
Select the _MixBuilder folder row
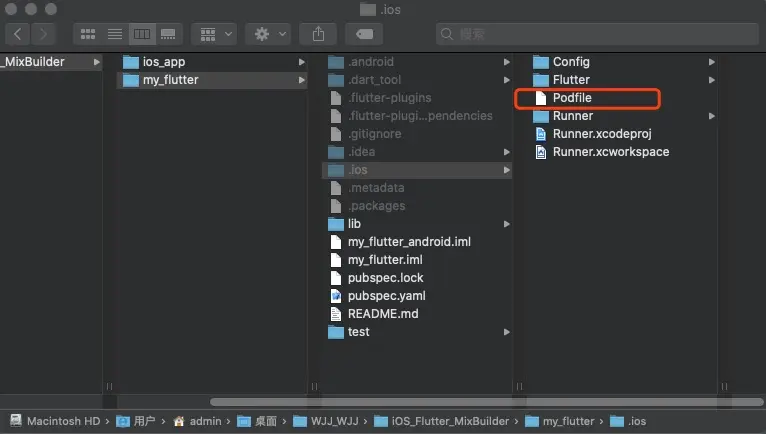(51, 62)
